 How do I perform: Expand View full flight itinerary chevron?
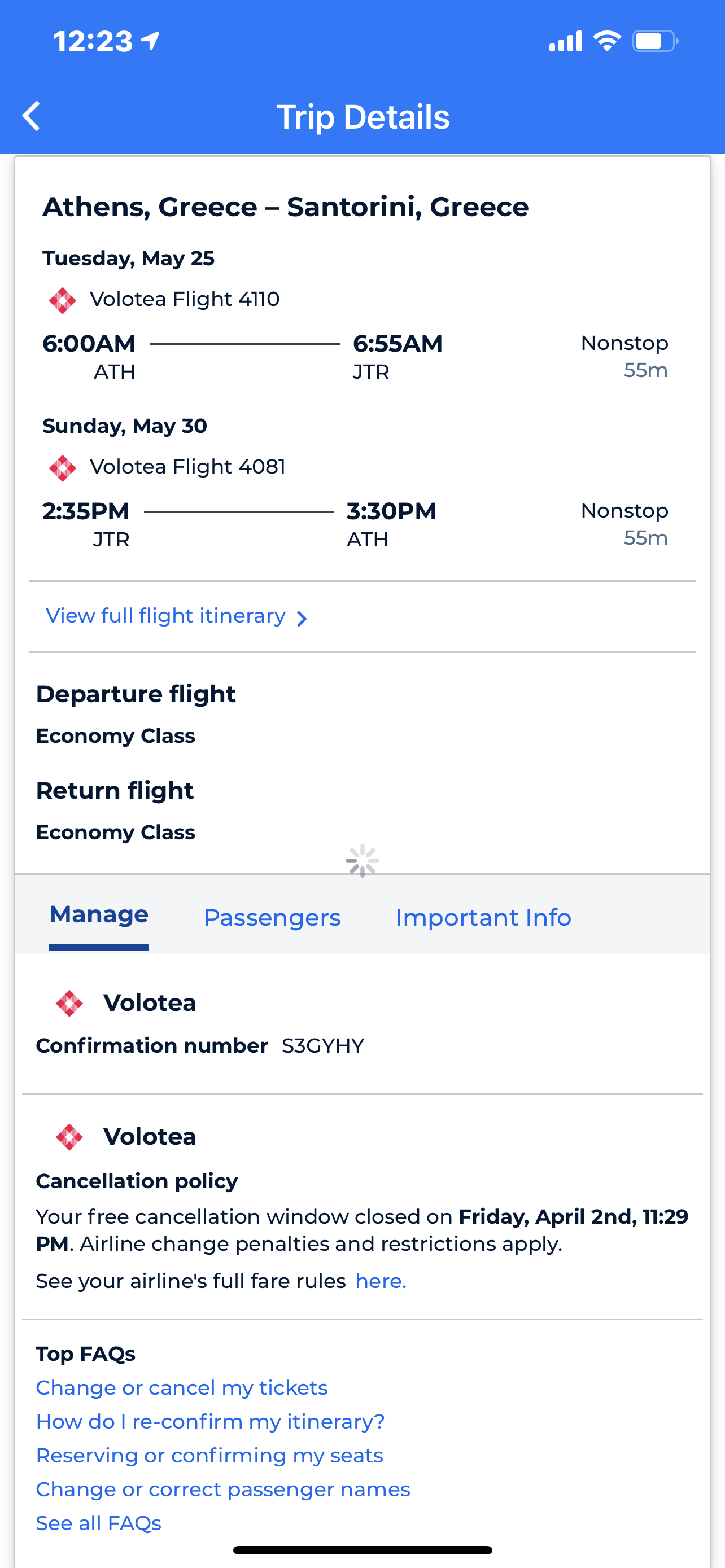pyautogui.click(x=302, y=619)
